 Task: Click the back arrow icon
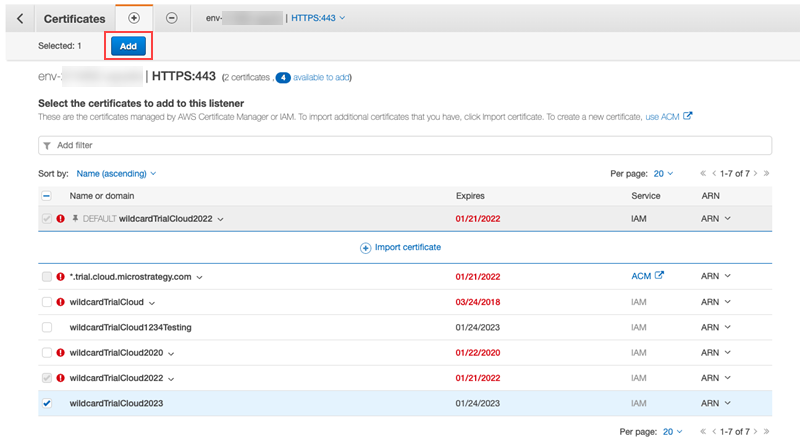tap(19, 18)
